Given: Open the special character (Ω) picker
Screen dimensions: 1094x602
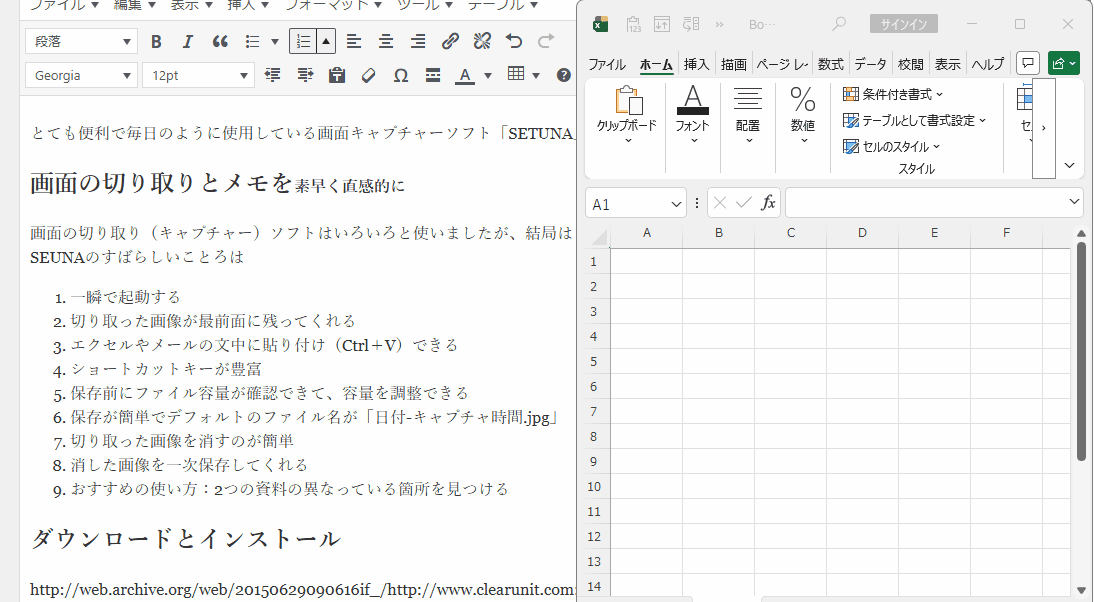Looking at the screenshot, I should [401, 75].
